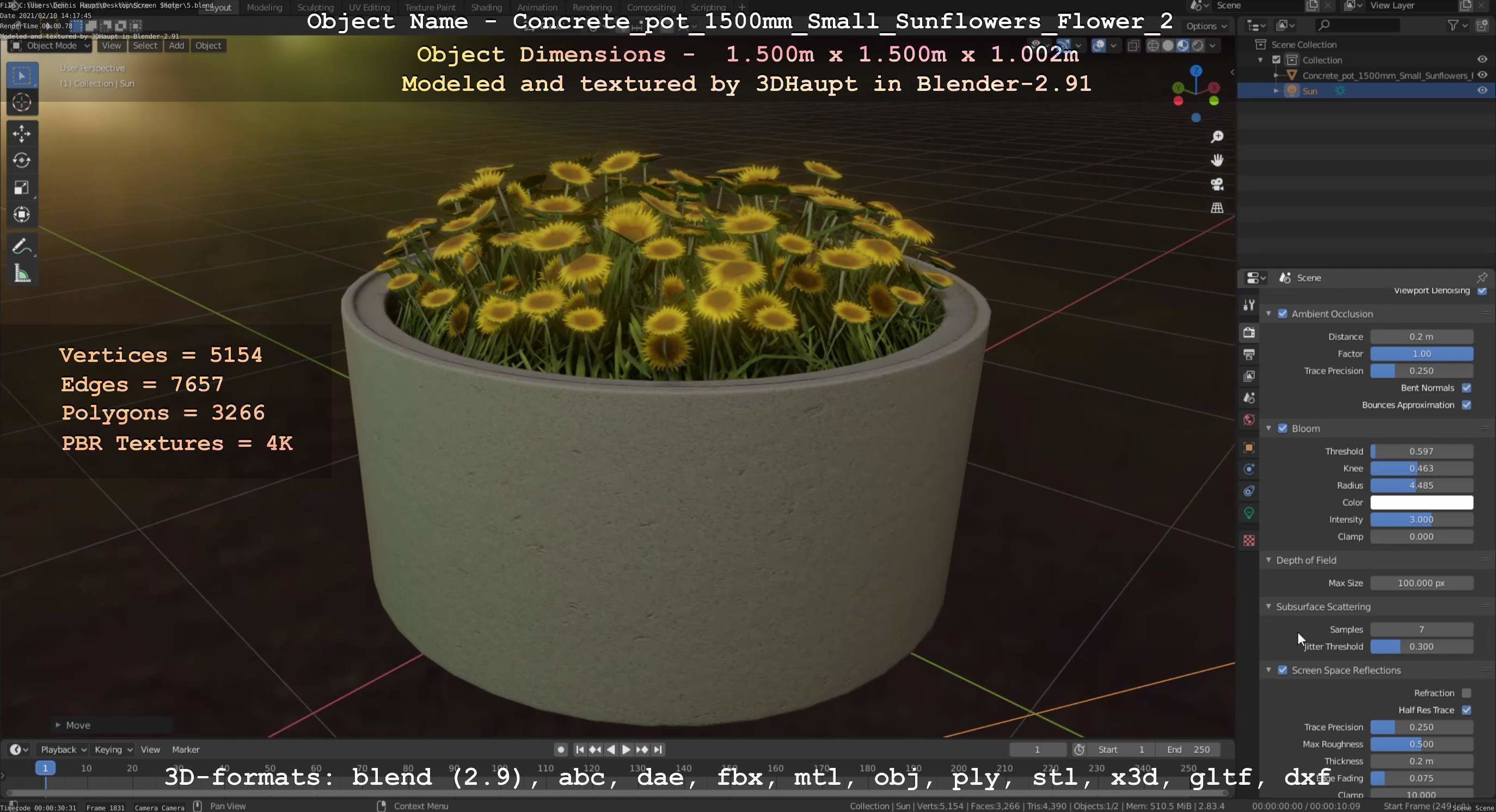Viewport: 1496px width, 812px height.
Task: Click the outliner search field
Action: (x=1356, y=25)
